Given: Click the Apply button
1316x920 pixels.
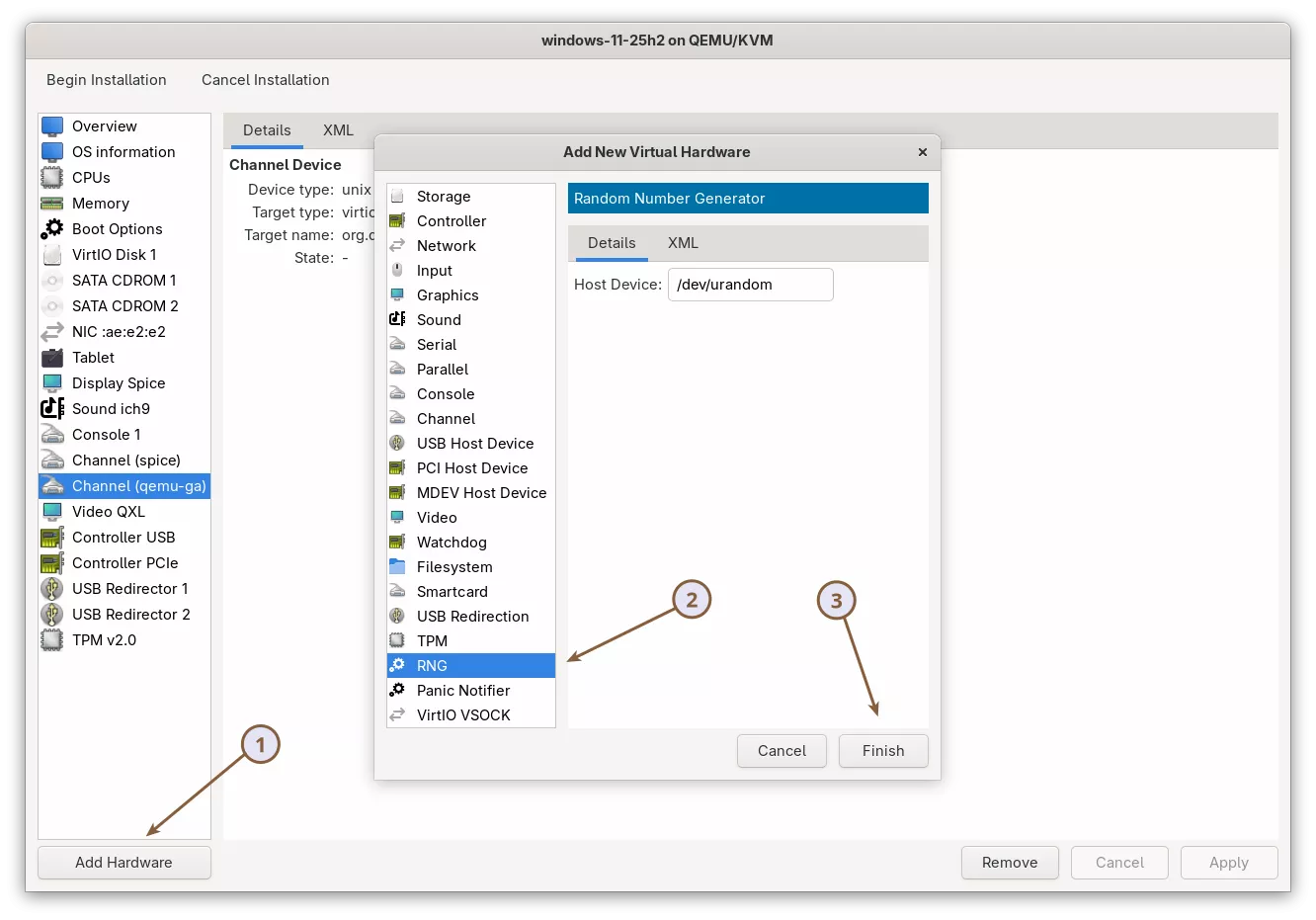Looking at the screenshot, I should tap(1228, 862).
